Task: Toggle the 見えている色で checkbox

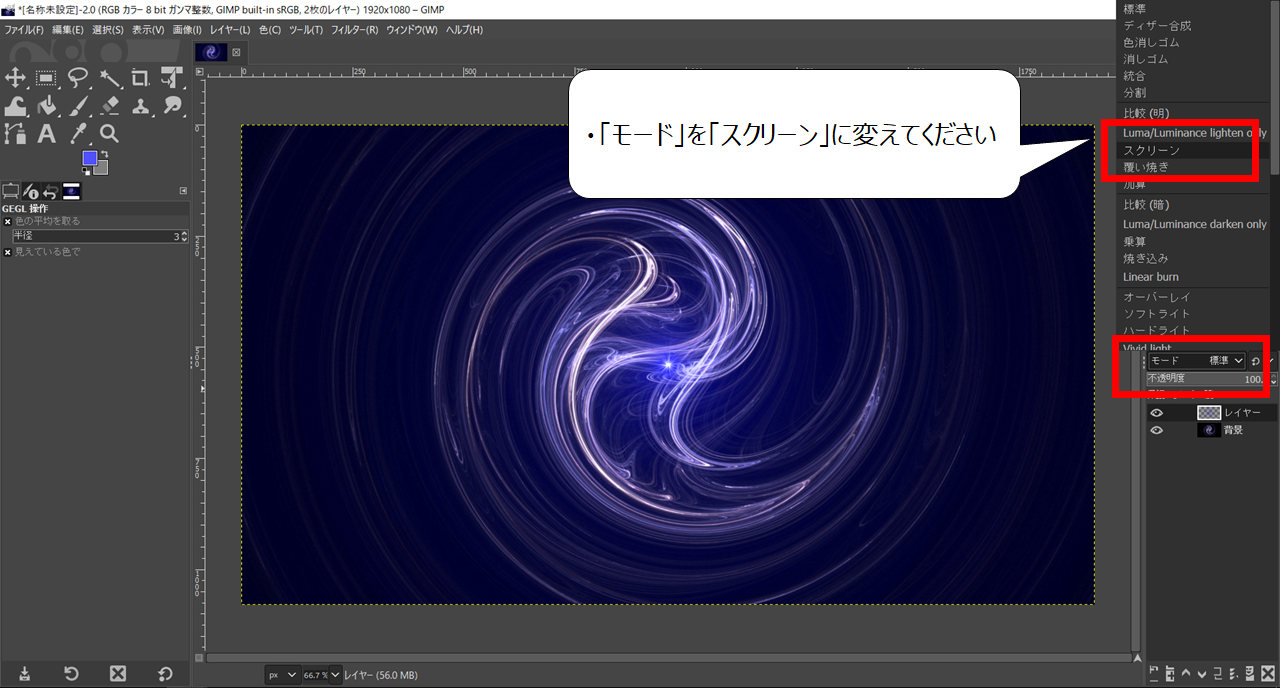Action: click(7, 252)
